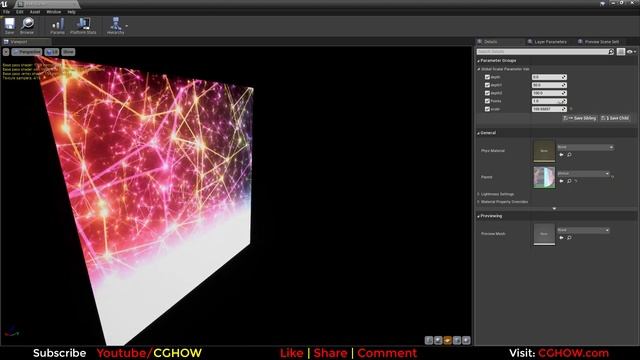This screenshot has width=640, height=360.
Task: Click the Phys Material thumbnail
Action: (544, 151)
